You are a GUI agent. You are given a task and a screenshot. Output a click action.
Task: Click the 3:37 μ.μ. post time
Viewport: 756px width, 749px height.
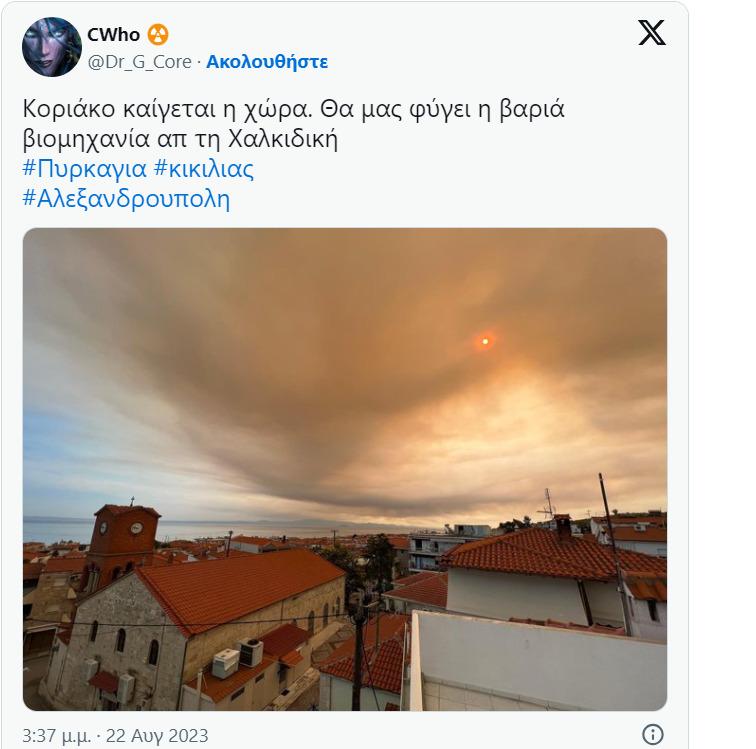[56, 736]
